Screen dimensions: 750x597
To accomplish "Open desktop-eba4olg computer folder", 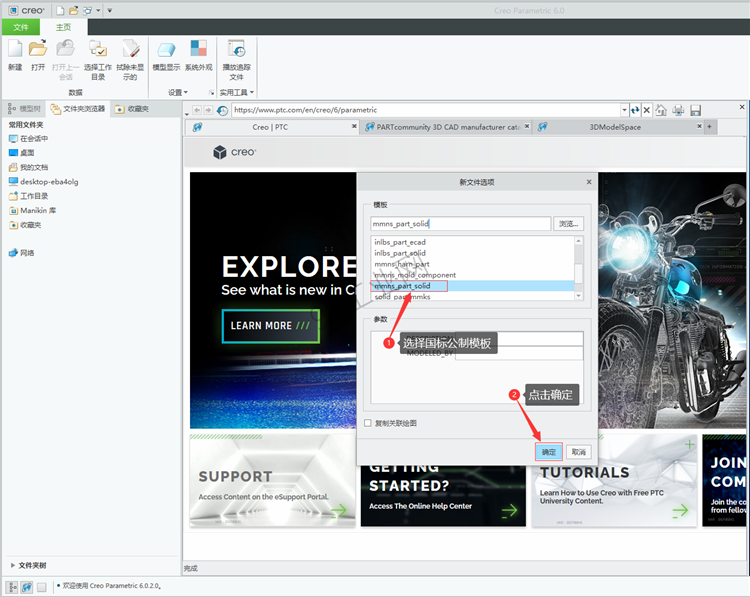I will [x=44, y=182].
